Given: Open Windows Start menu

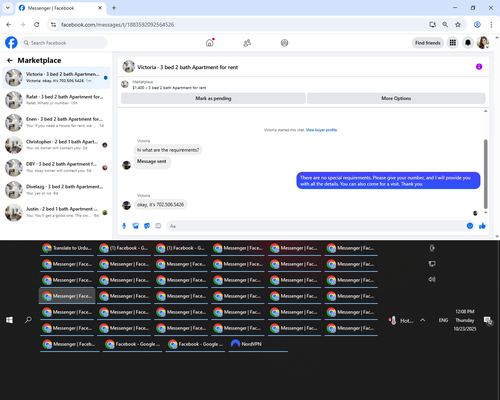Looking at the screenshot, I should pos(9,320).
